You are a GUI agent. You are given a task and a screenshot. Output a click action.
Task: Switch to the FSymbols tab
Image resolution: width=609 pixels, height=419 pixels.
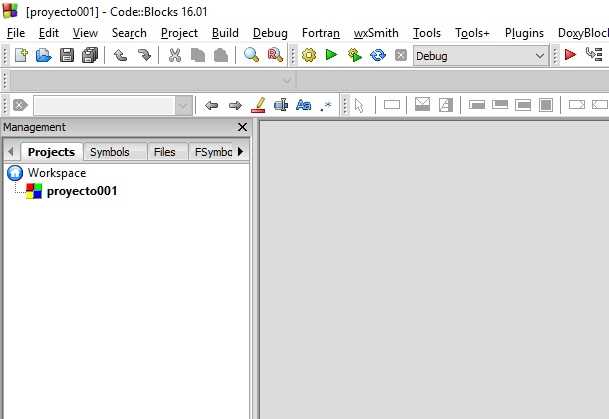pos(212,152)
